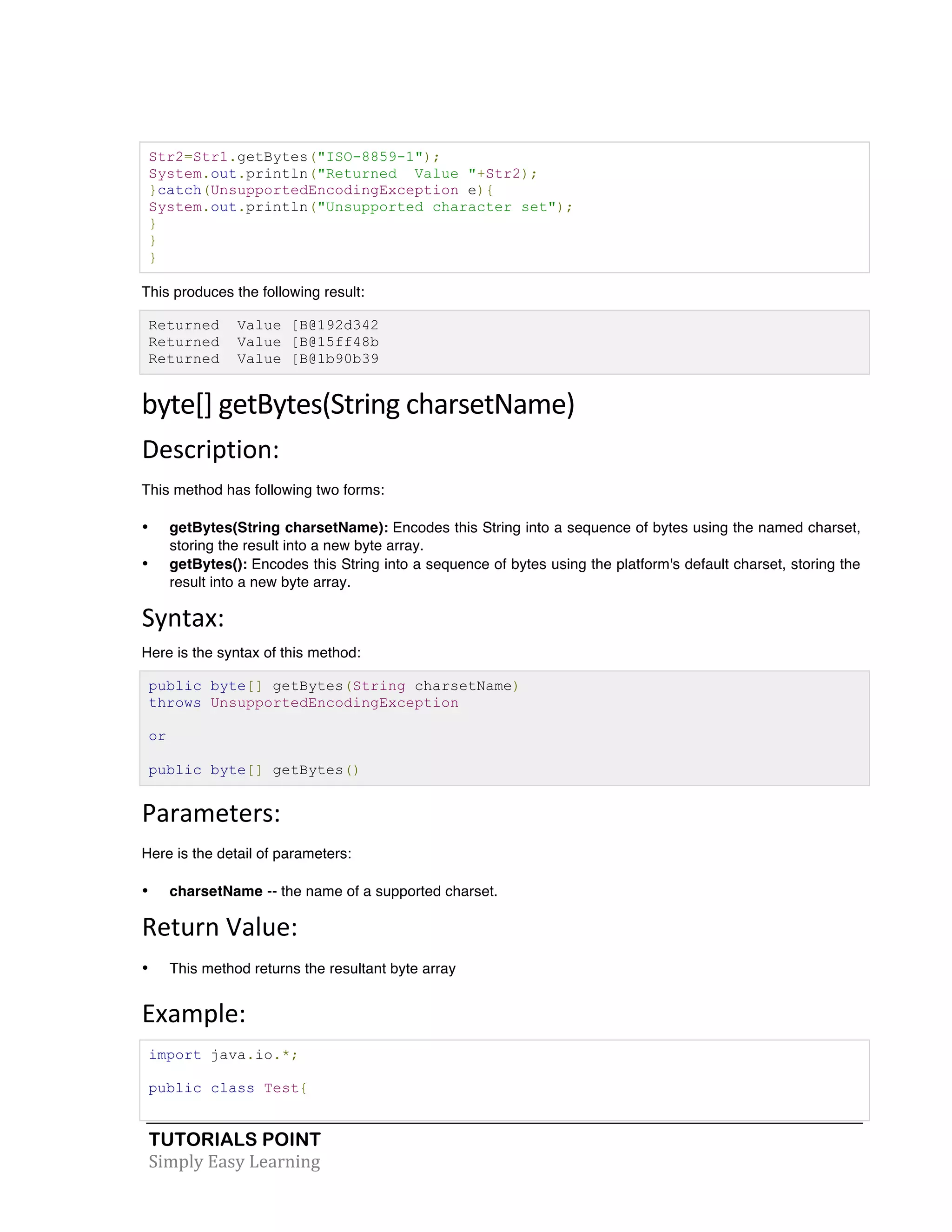This screenshot has height=1232, width=952.
Task: Click the "Description:" heading
Action: (x=211, y=450)
